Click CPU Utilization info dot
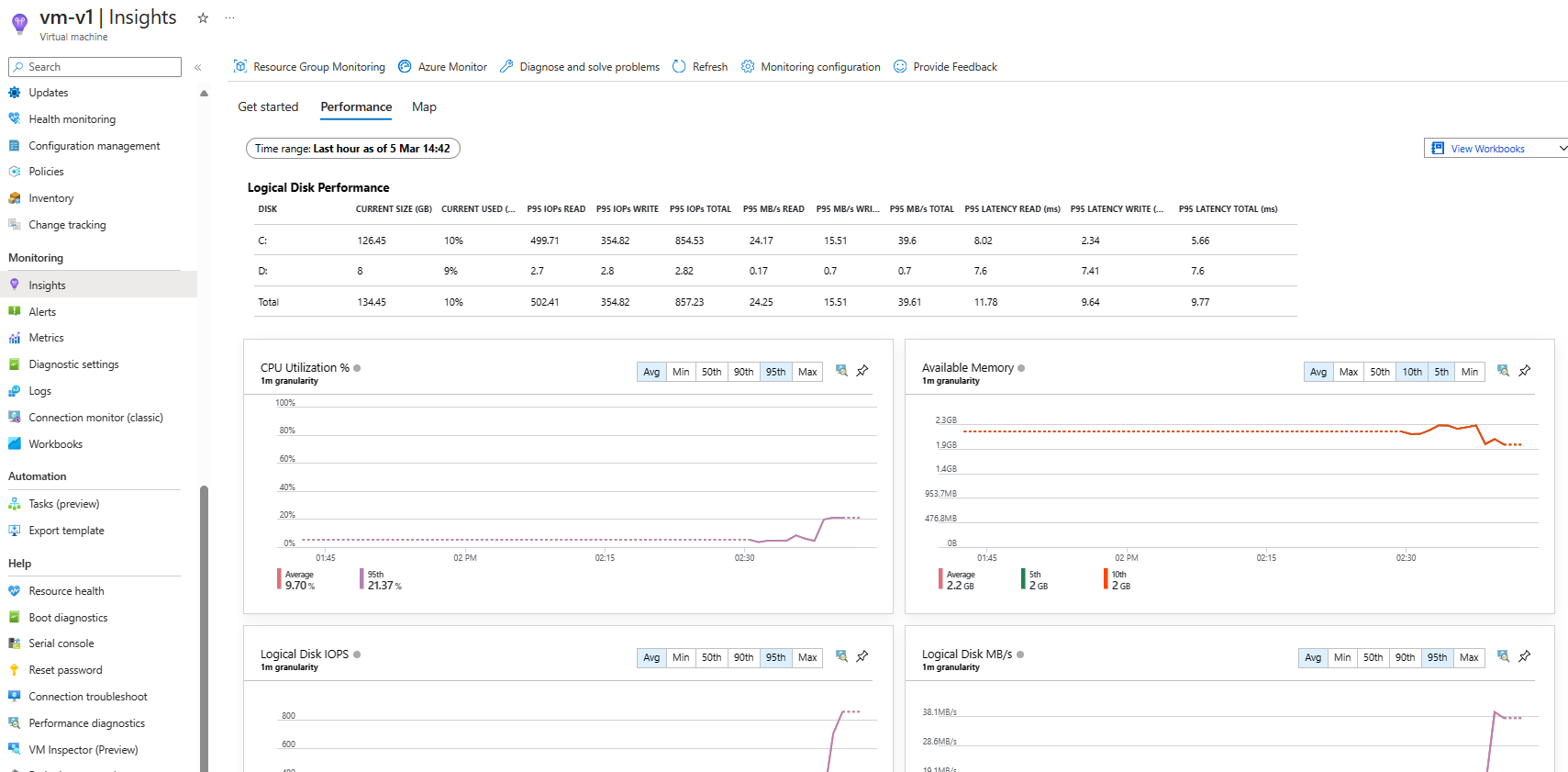The width and height of the screenshot is (1568, 772). (x=357, y=368)
